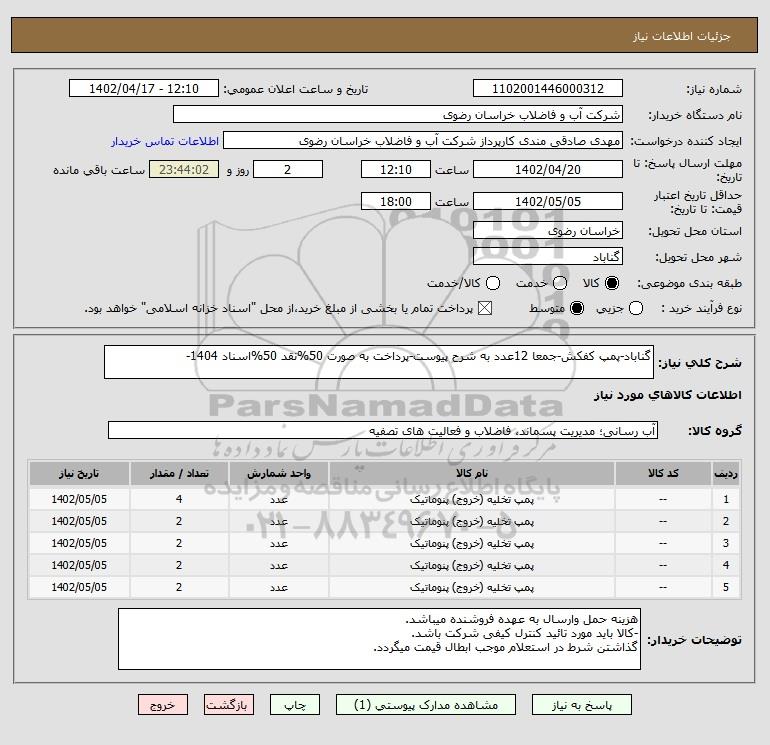Select the کالا/خدمت radio button
This screenshot has height=745, width=770.
pos(493,283)
